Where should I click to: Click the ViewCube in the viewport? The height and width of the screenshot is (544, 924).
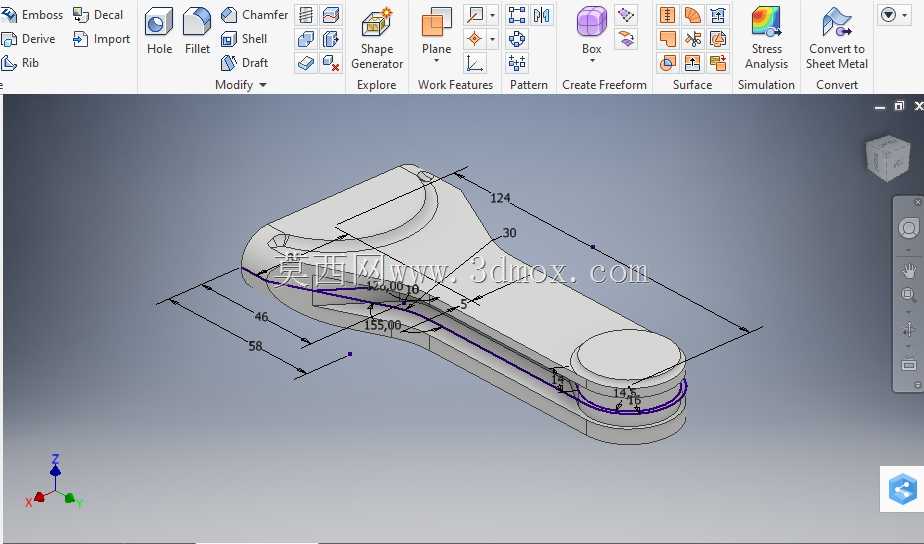(x=887, y=158)
